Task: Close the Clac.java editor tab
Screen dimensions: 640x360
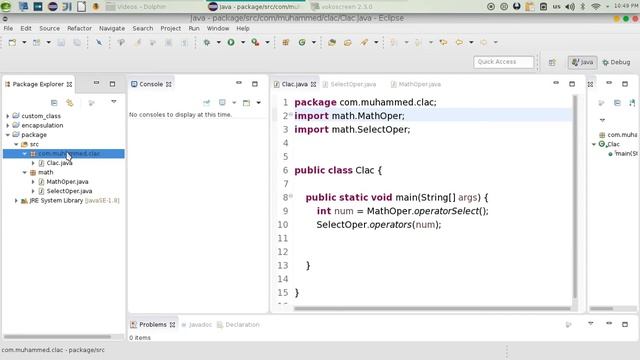Action: coord(313,84)
